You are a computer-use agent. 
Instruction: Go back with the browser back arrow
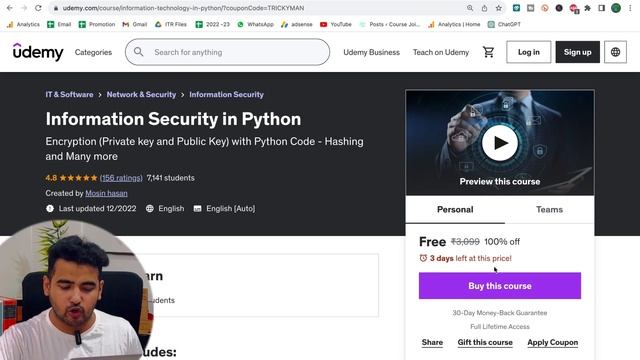coord(9,8)
